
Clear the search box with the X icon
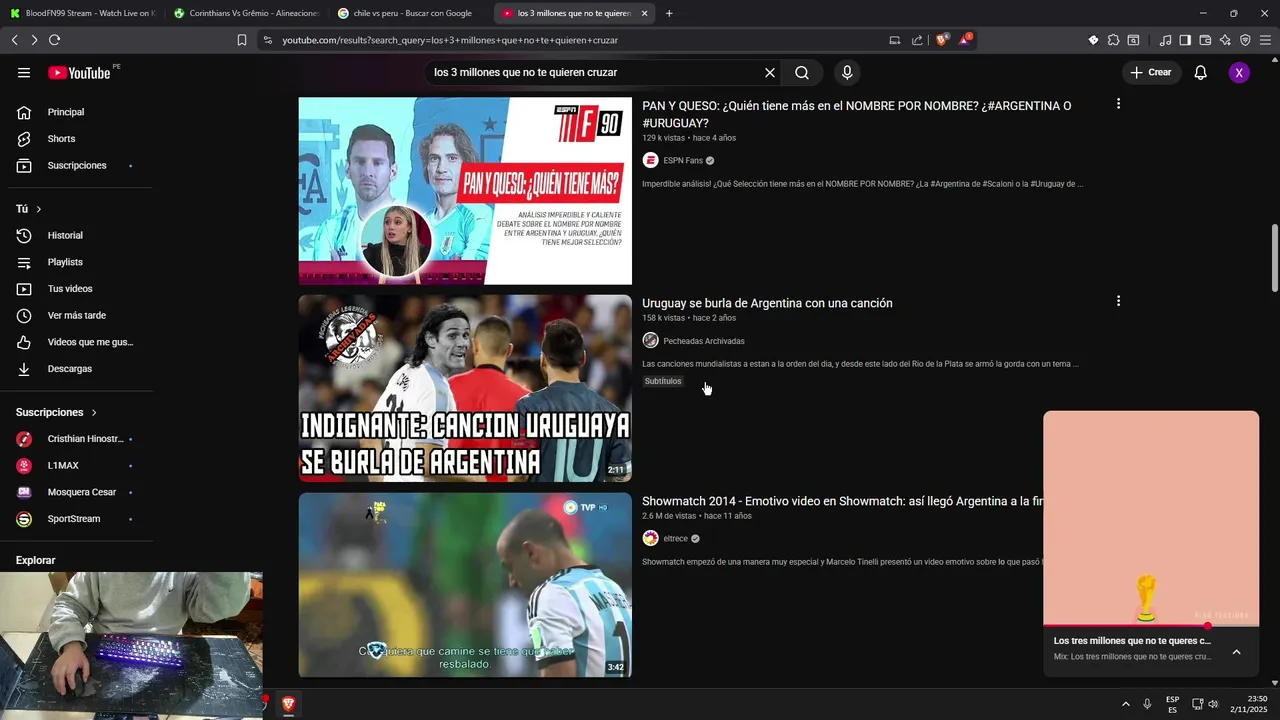(770, 72)
